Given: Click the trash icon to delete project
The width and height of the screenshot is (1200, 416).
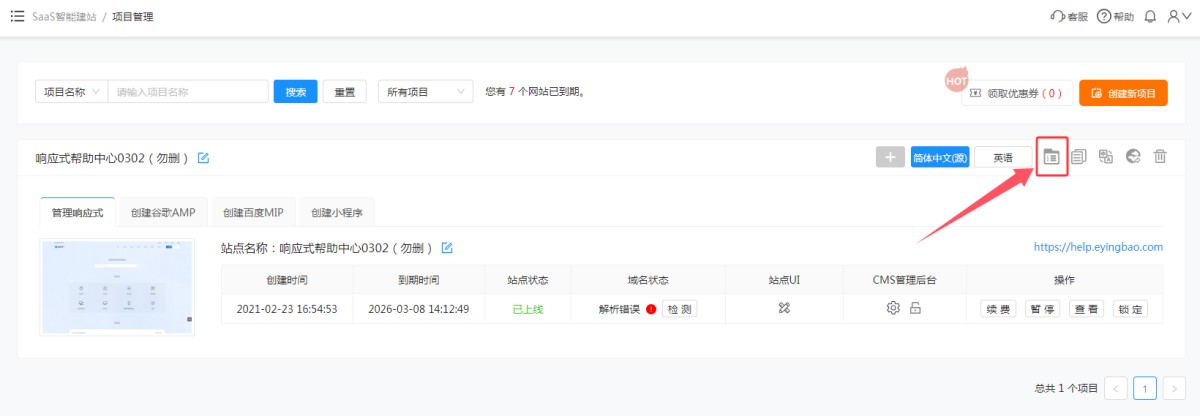Looking at the screenshot, I should point(1160,157).
